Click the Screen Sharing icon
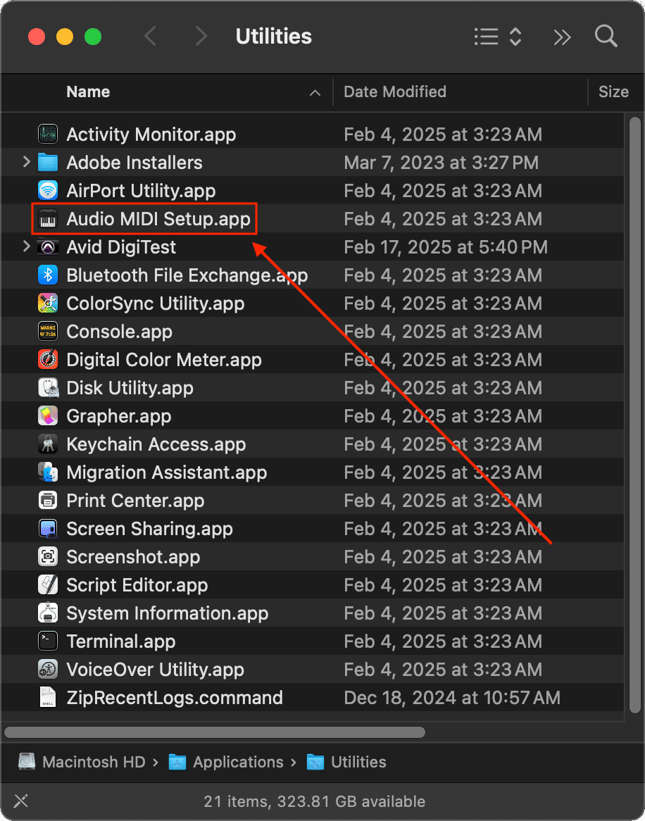Screen dimensions: 645x821 pyautogui.click(x=48, y=529)
